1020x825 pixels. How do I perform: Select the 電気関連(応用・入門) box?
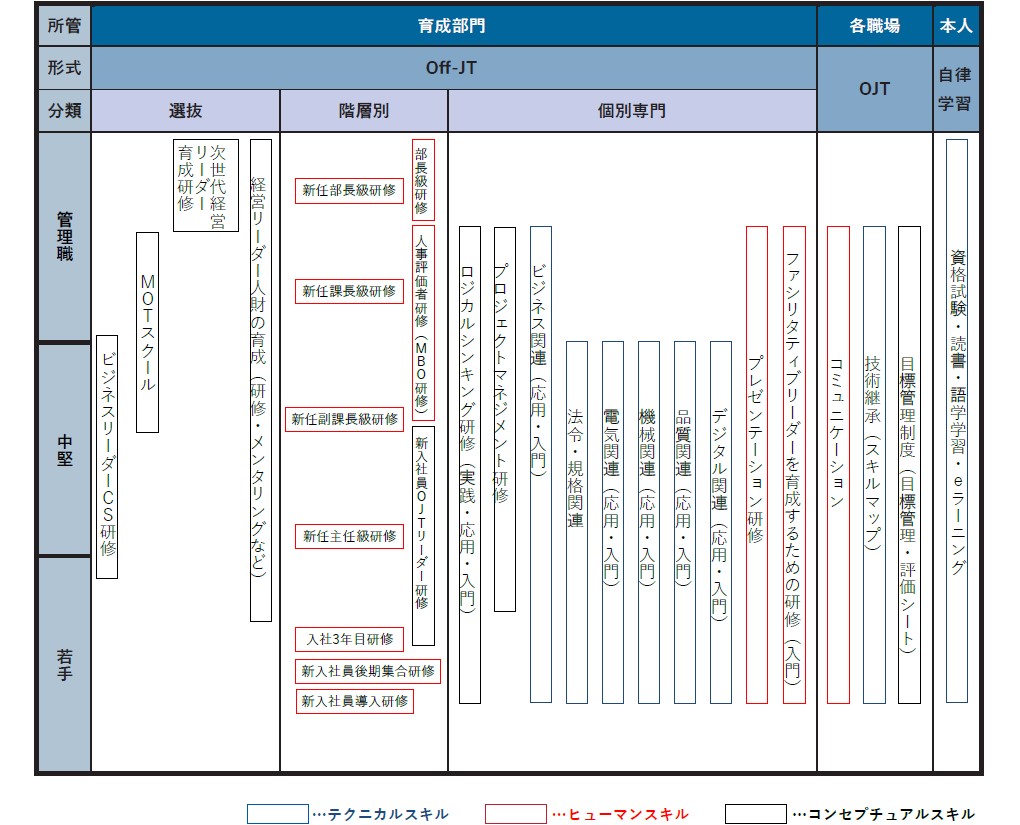click(613, 522)
